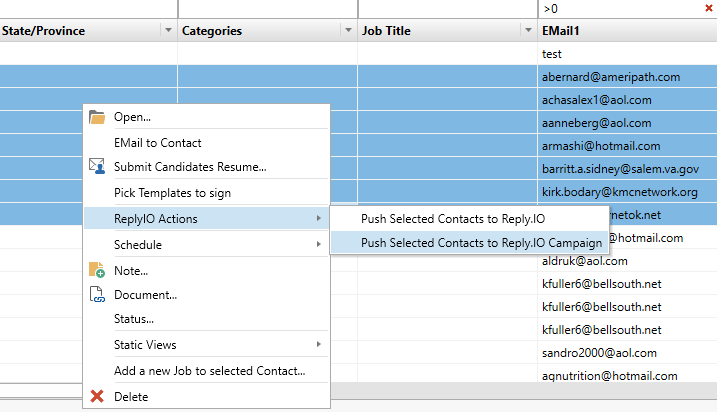Select EMail to Contact menu entry
The height and width of the screenshot is (412, 717).
click(x=207, y=143)
